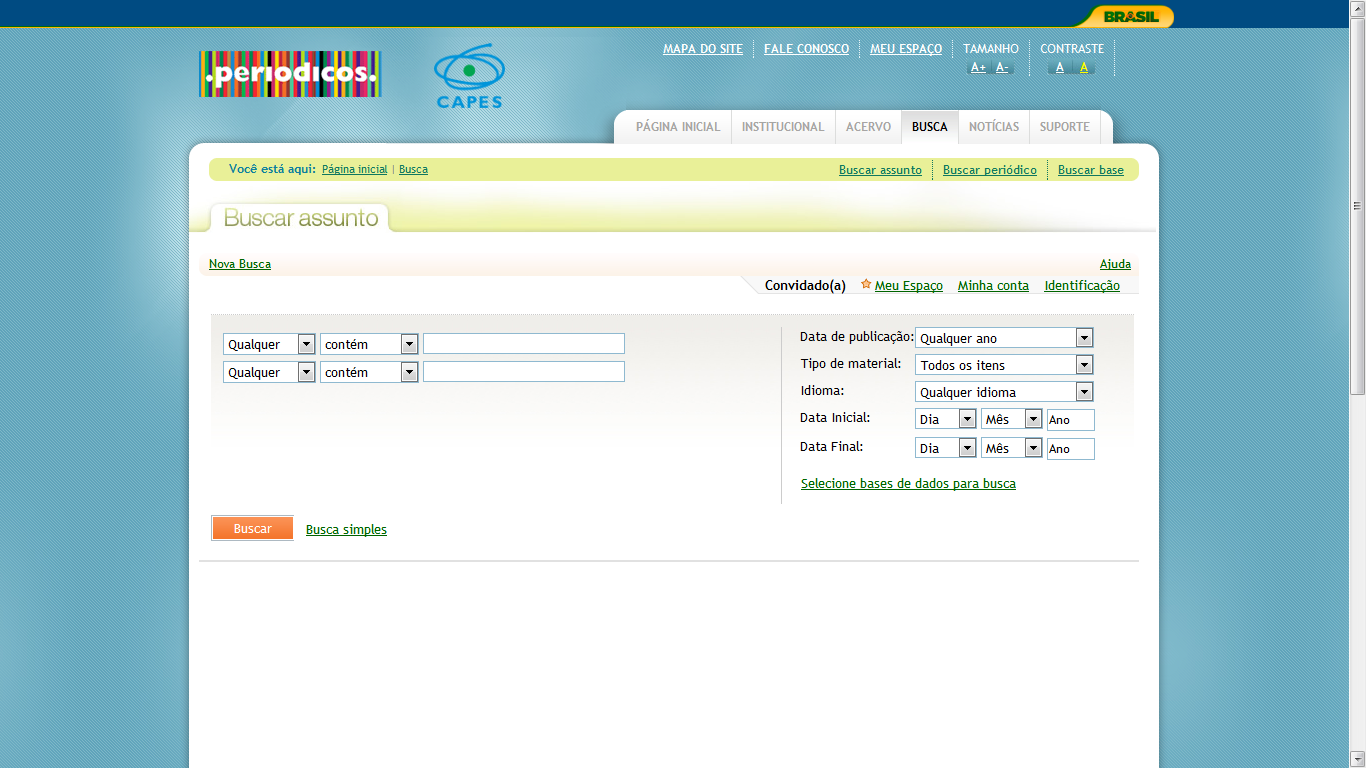Select the high contrast yellow A icon
Screen dimensions: 1366x768
tap(1083, 68)
